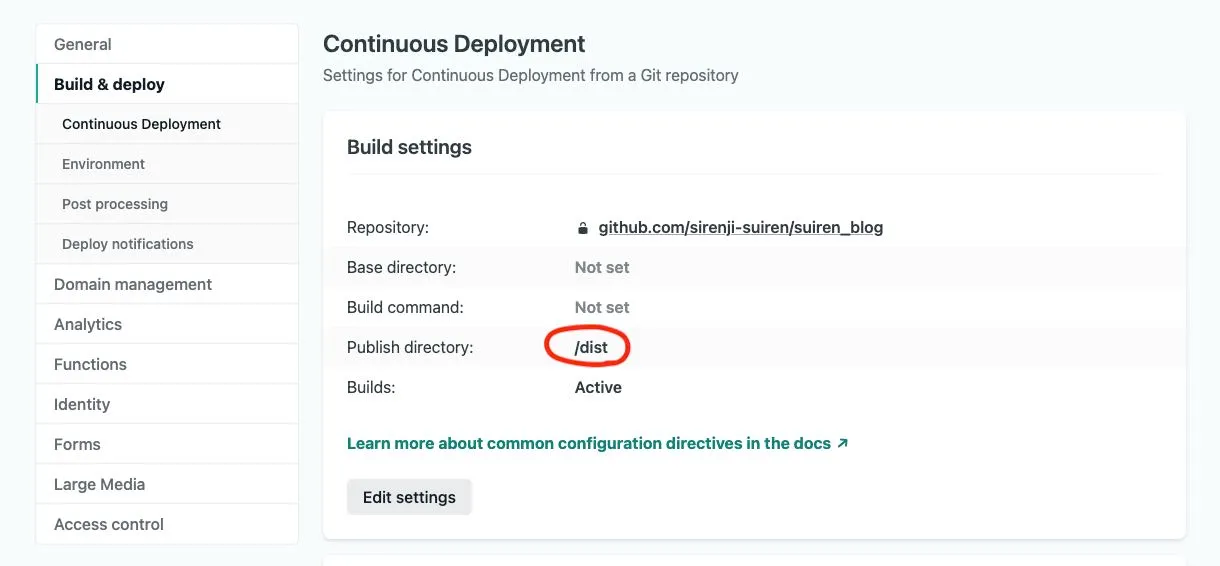Click the lock icon beside repository URL

(x=583, y=228)
